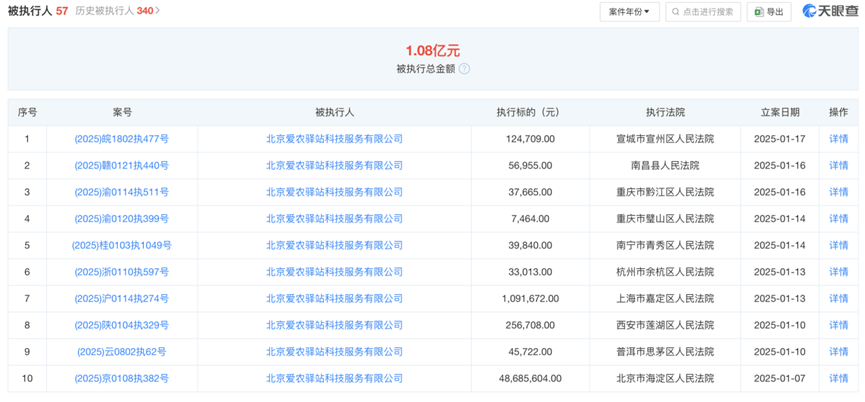Screen dimensions: 865x402
Task: Open case (2025)皖1802执477号
Action: pyautogui.click(x=121, y=139)
